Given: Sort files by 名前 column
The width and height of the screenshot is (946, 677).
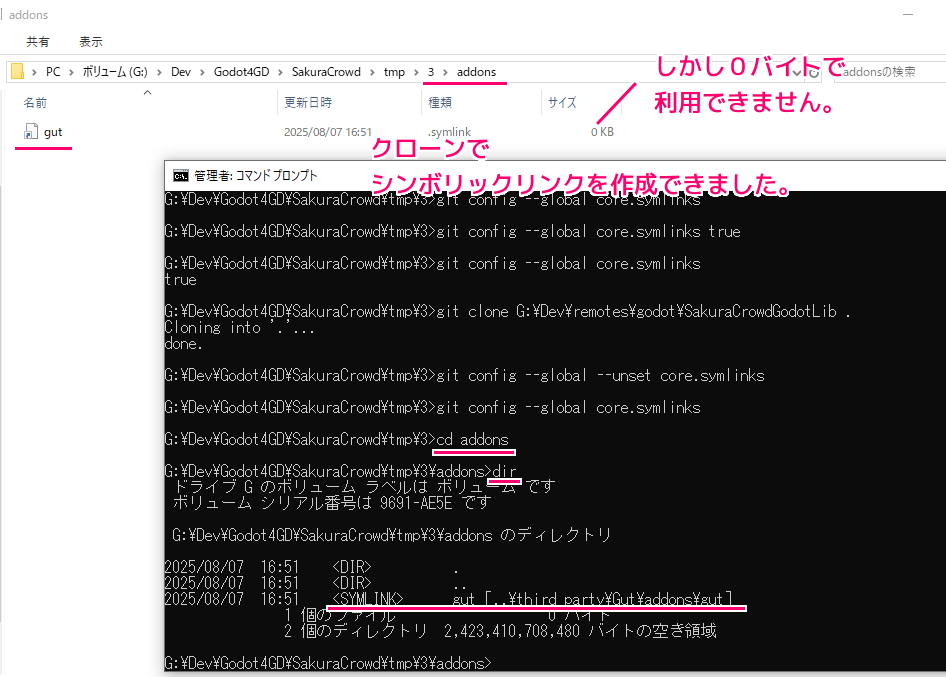Looking at the screenshot, I should [x=36, y=102].
